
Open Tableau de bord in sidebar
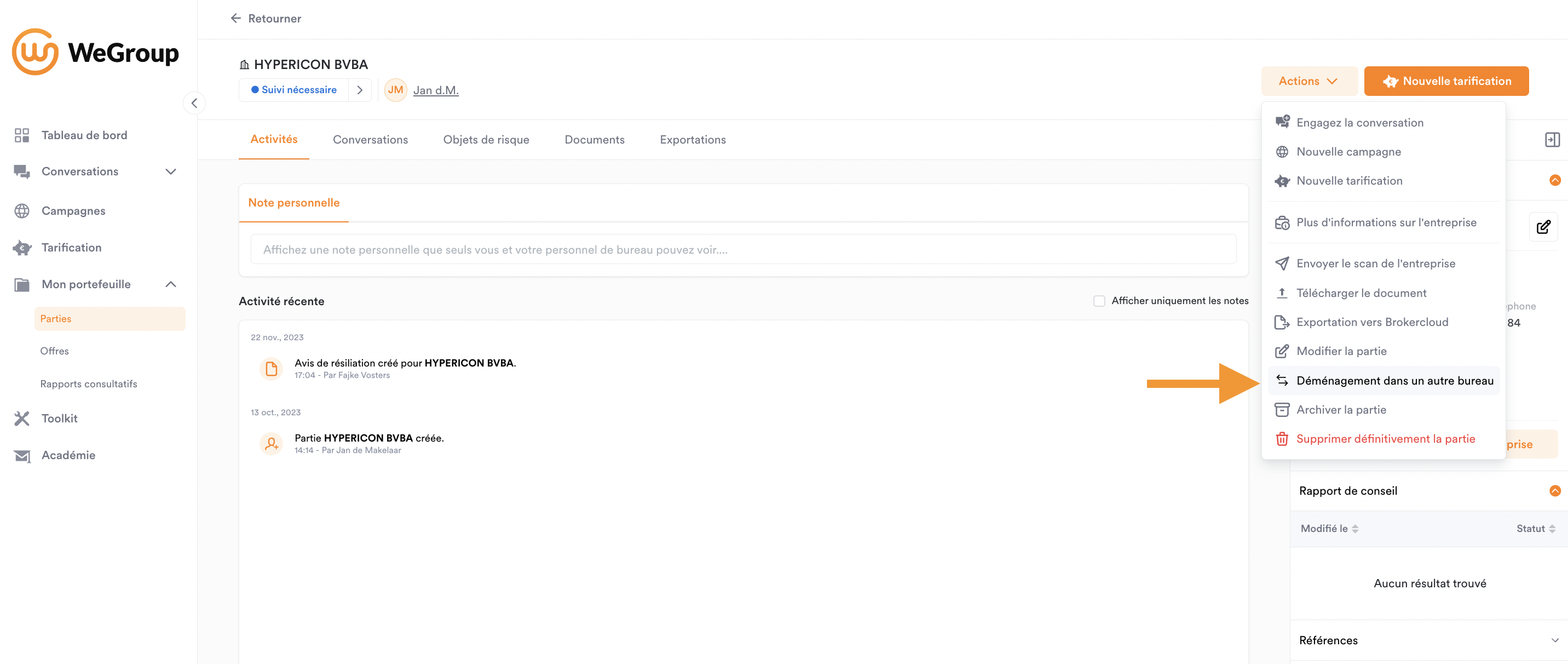coord(85,135)
